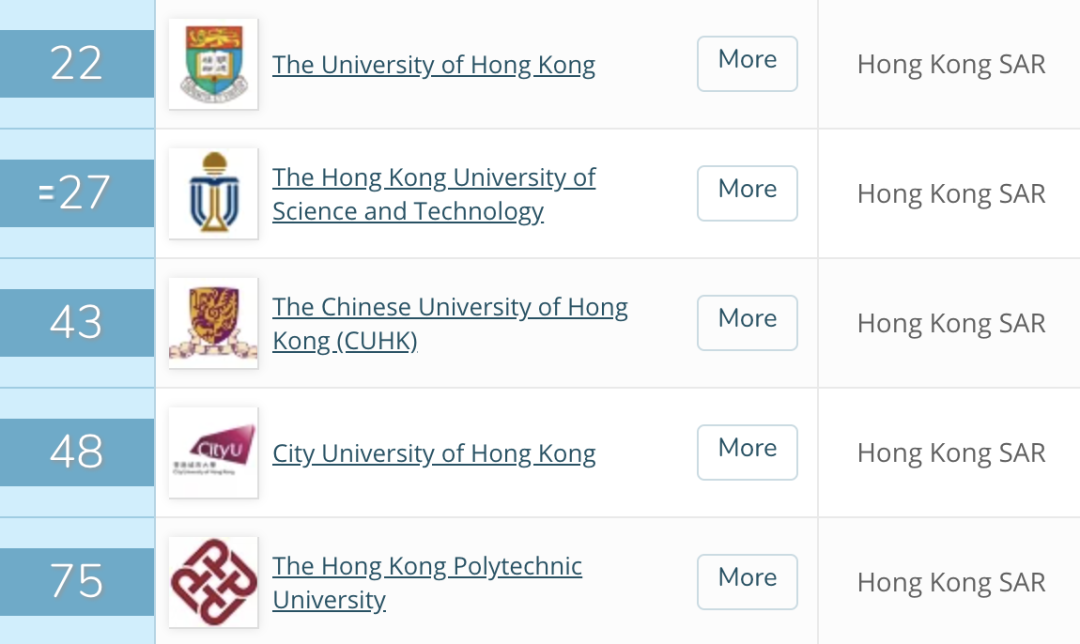Show More for City University of Hong Kong
This screenshot has height=644, width=1080.
point(747,453)
